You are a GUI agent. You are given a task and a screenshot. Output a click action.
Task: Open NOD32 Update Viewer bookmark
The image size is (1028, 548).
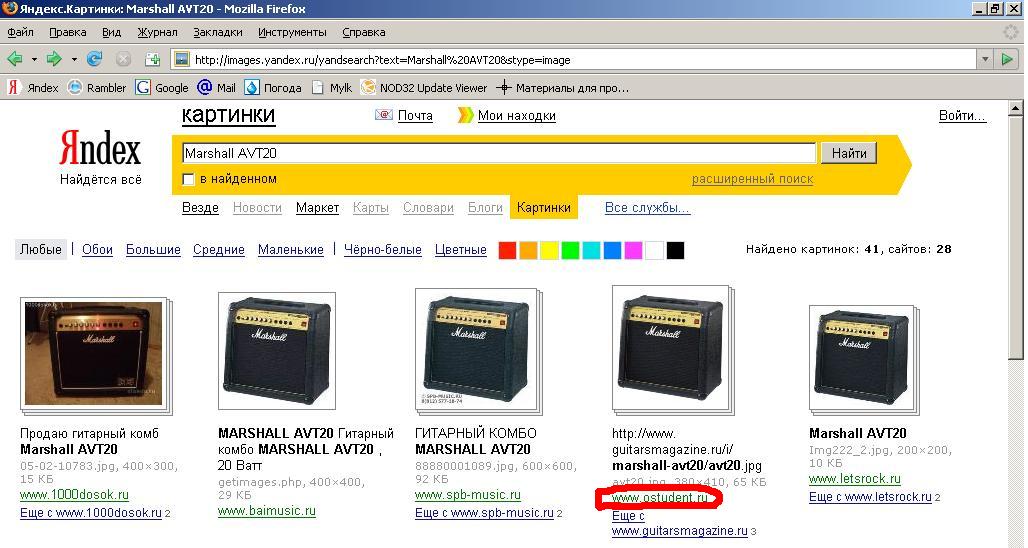click(424, 87)
